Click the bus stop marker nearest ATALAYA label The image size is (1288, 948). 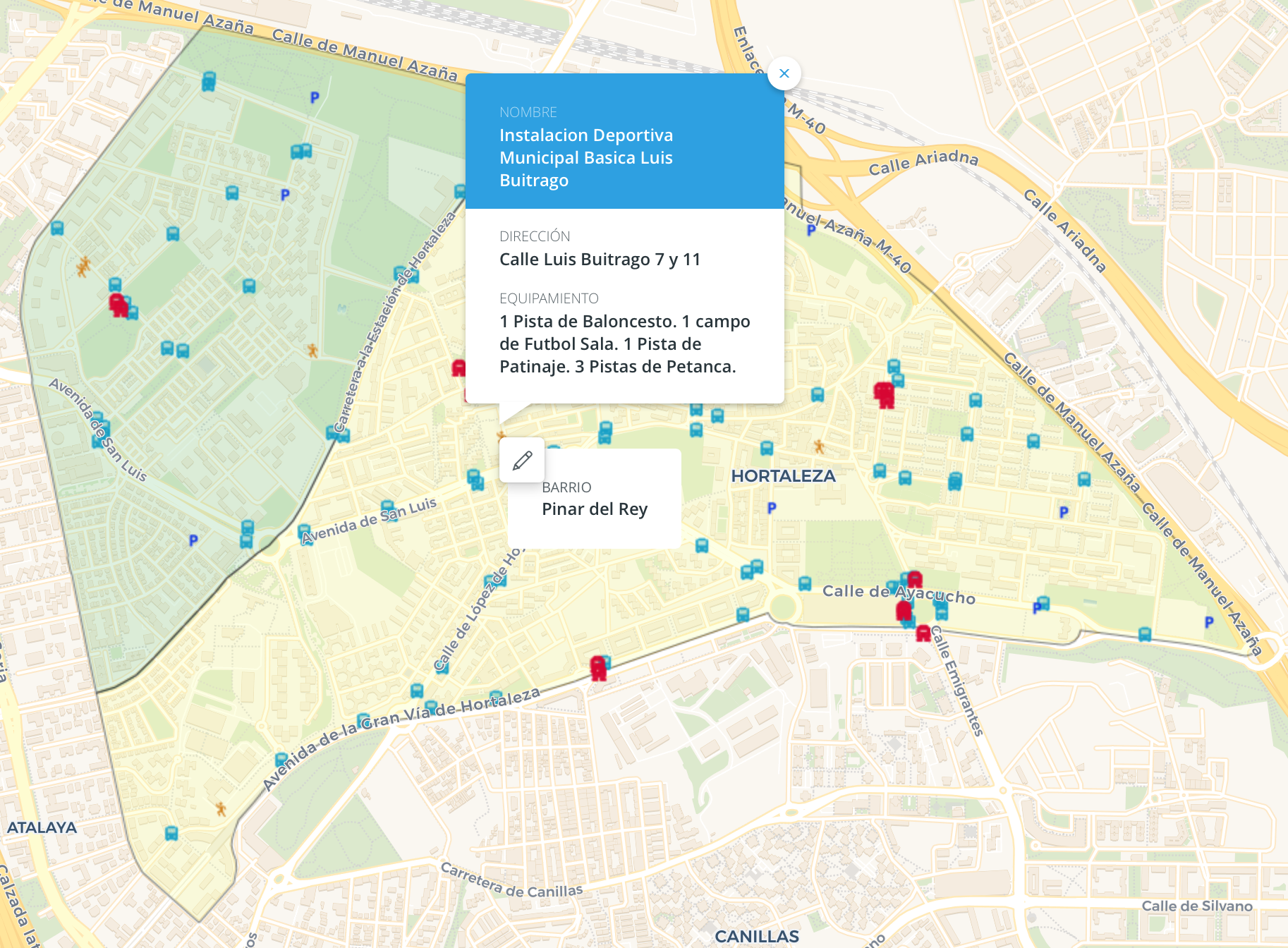pyautogui.click(x=171, y=833)
